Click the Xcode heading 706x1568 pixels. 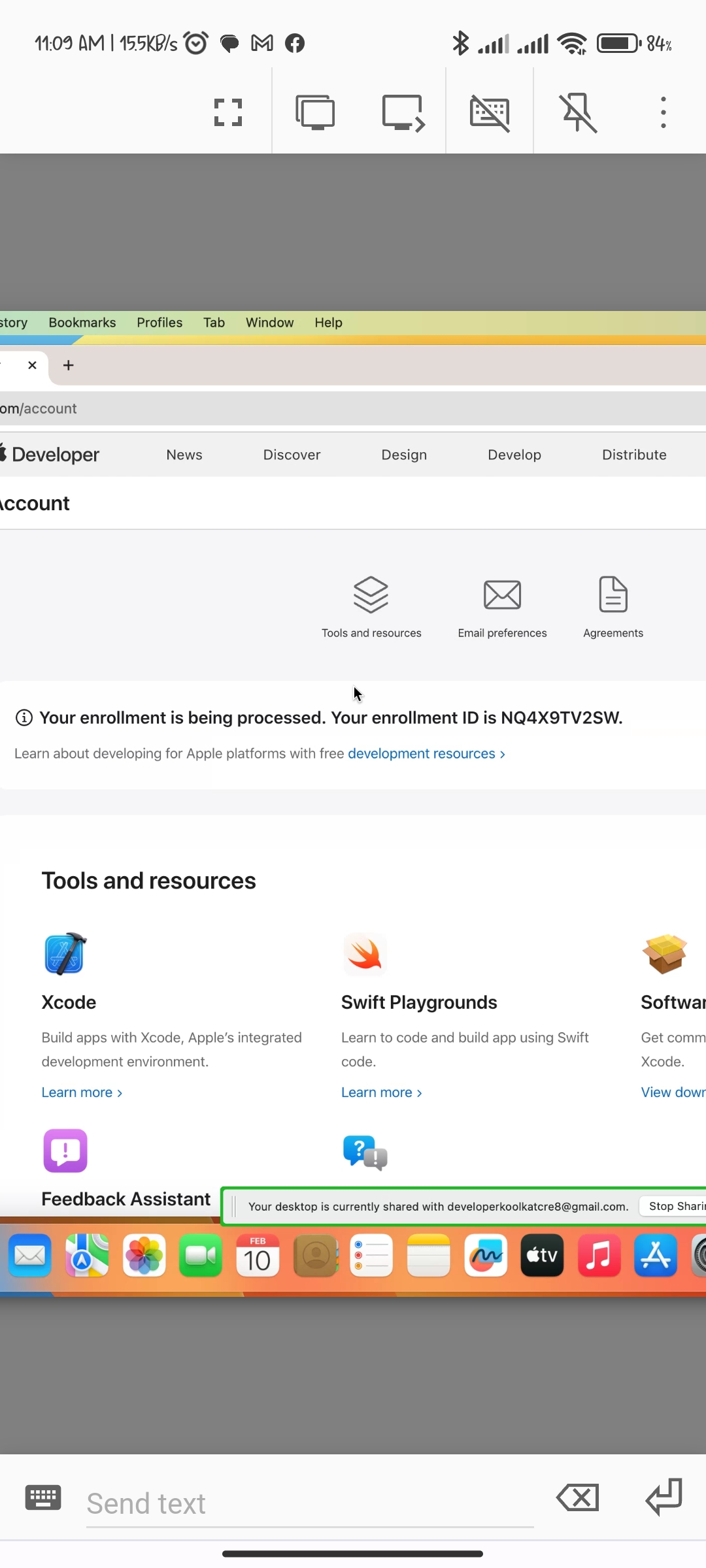(x=69, y=1003)
